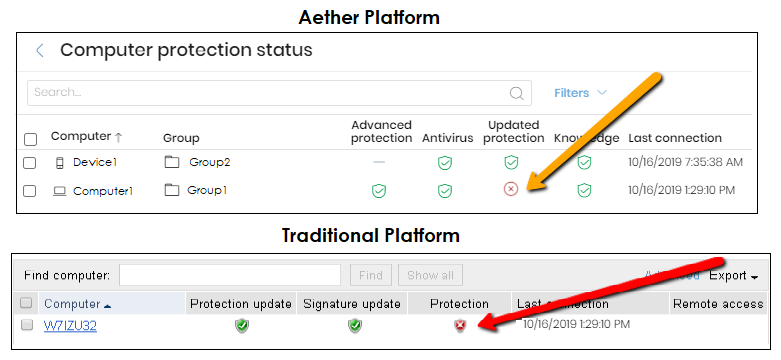Tick the checkbox next to Computer1
The width and height of the screenshot is (781, 360).
tap(30, 191)
